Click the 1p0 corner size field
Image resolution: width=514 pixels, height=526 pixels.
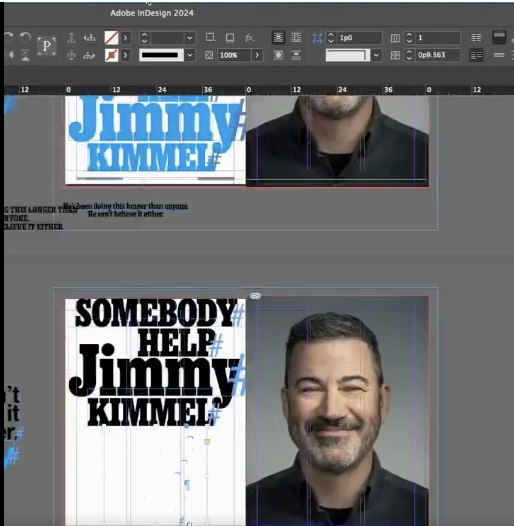[x=359, y=38]
